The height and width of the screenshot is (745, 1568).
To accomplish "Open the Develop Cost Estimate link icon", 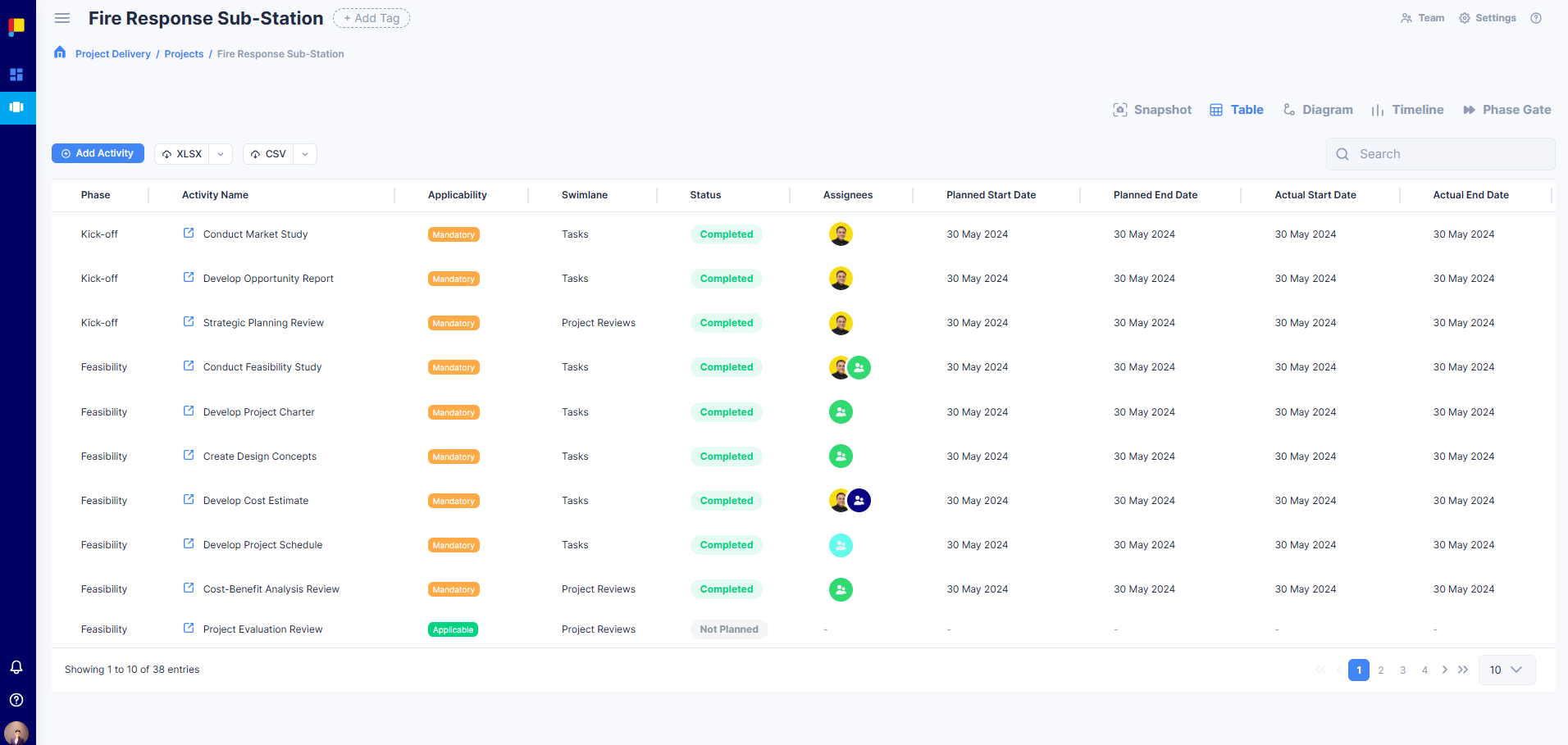I will [x=189, y=500].
